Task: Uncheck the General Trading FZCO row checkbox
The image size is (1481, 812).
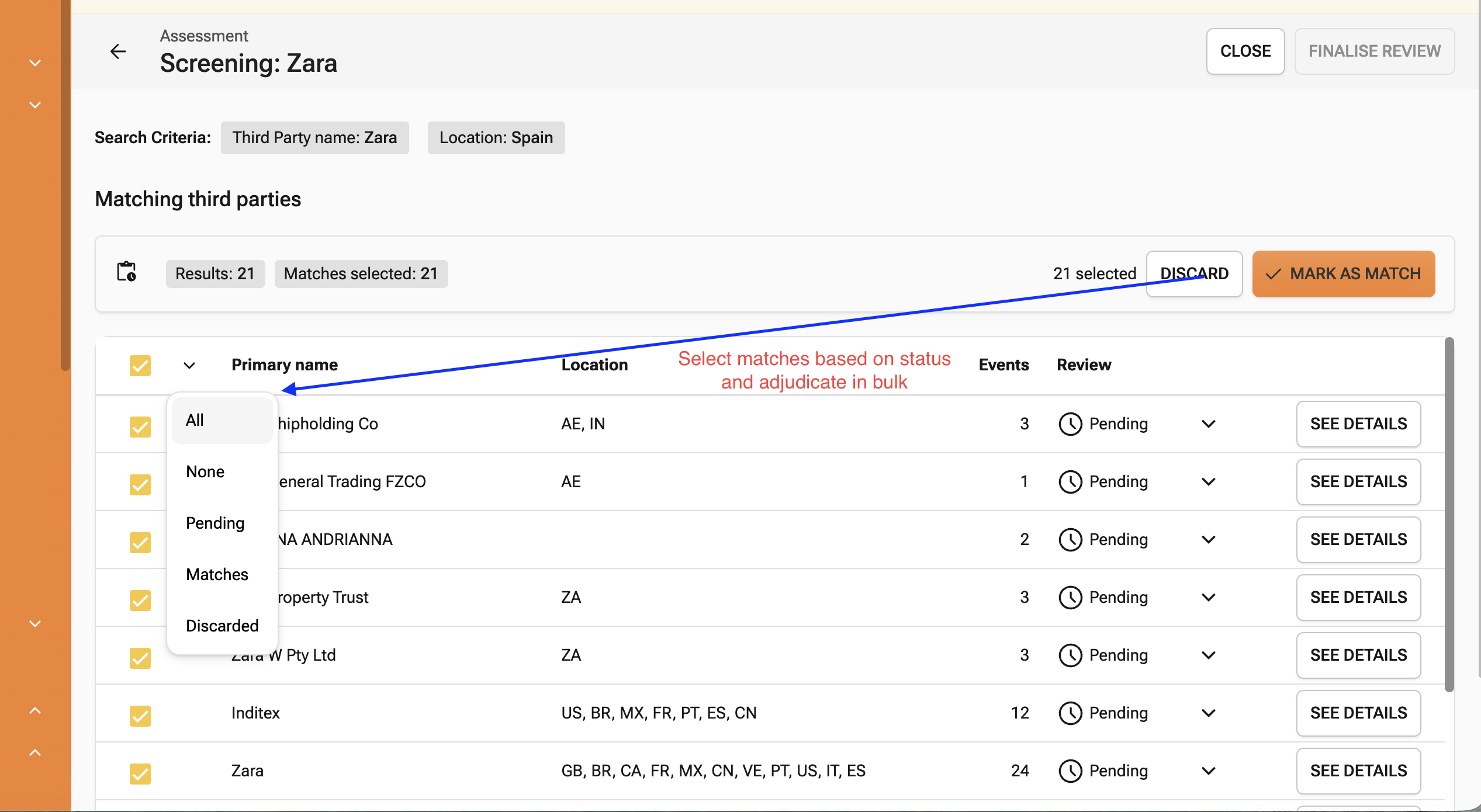Action: pyautogui.click(x=140, y=484)
